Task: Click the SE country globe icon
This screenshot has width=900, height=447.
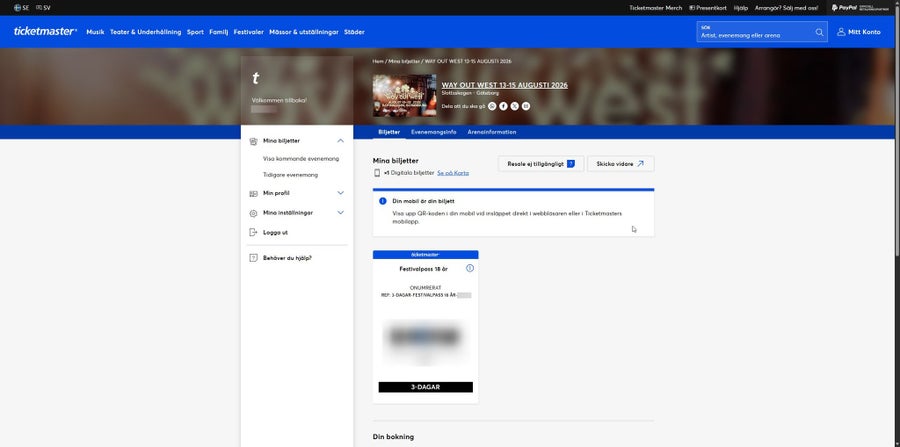Action: click(x=18, y=8)
